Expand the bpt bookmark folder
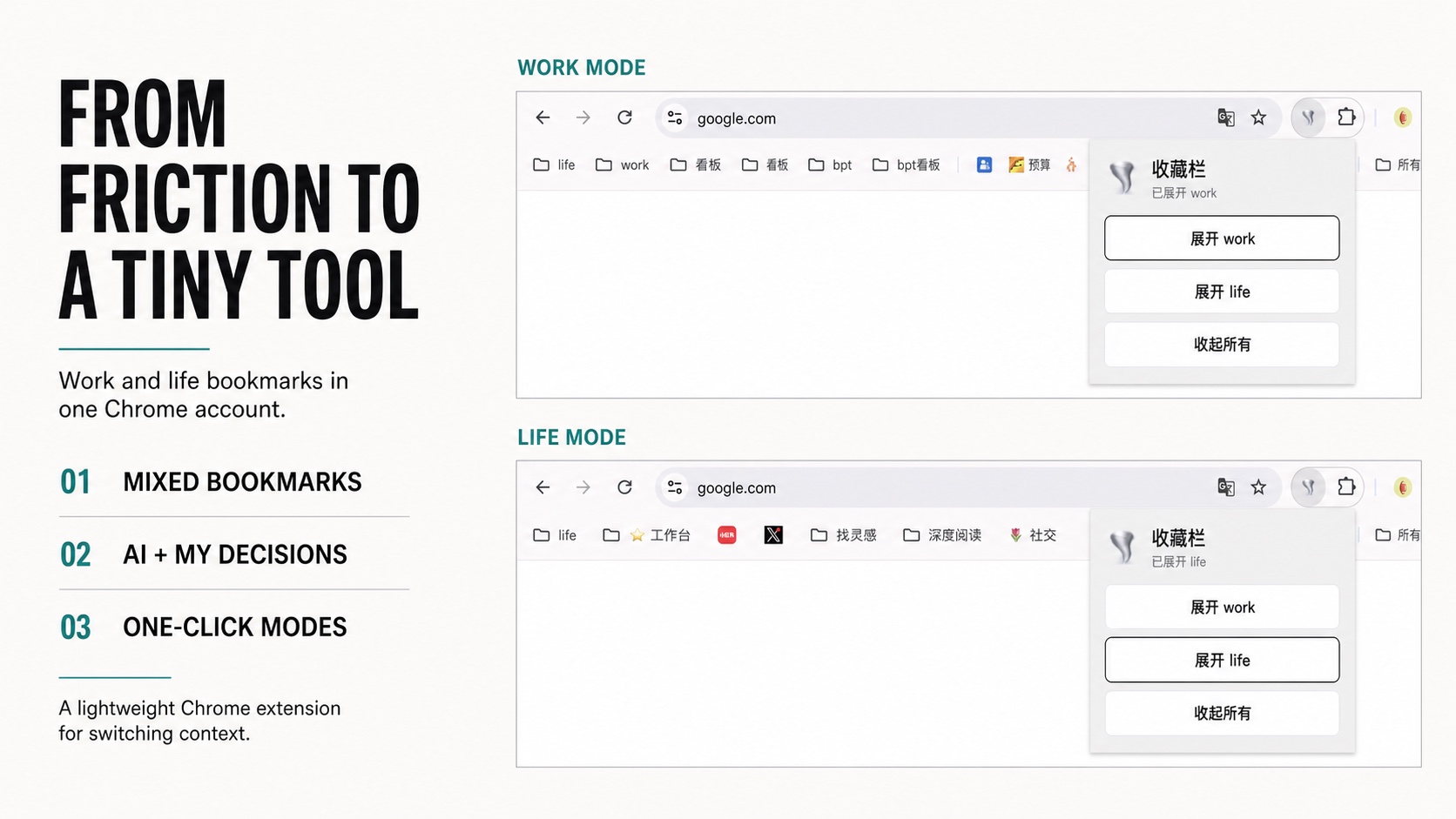Viewport: 1456px width, 819px height. coord(830,164)
